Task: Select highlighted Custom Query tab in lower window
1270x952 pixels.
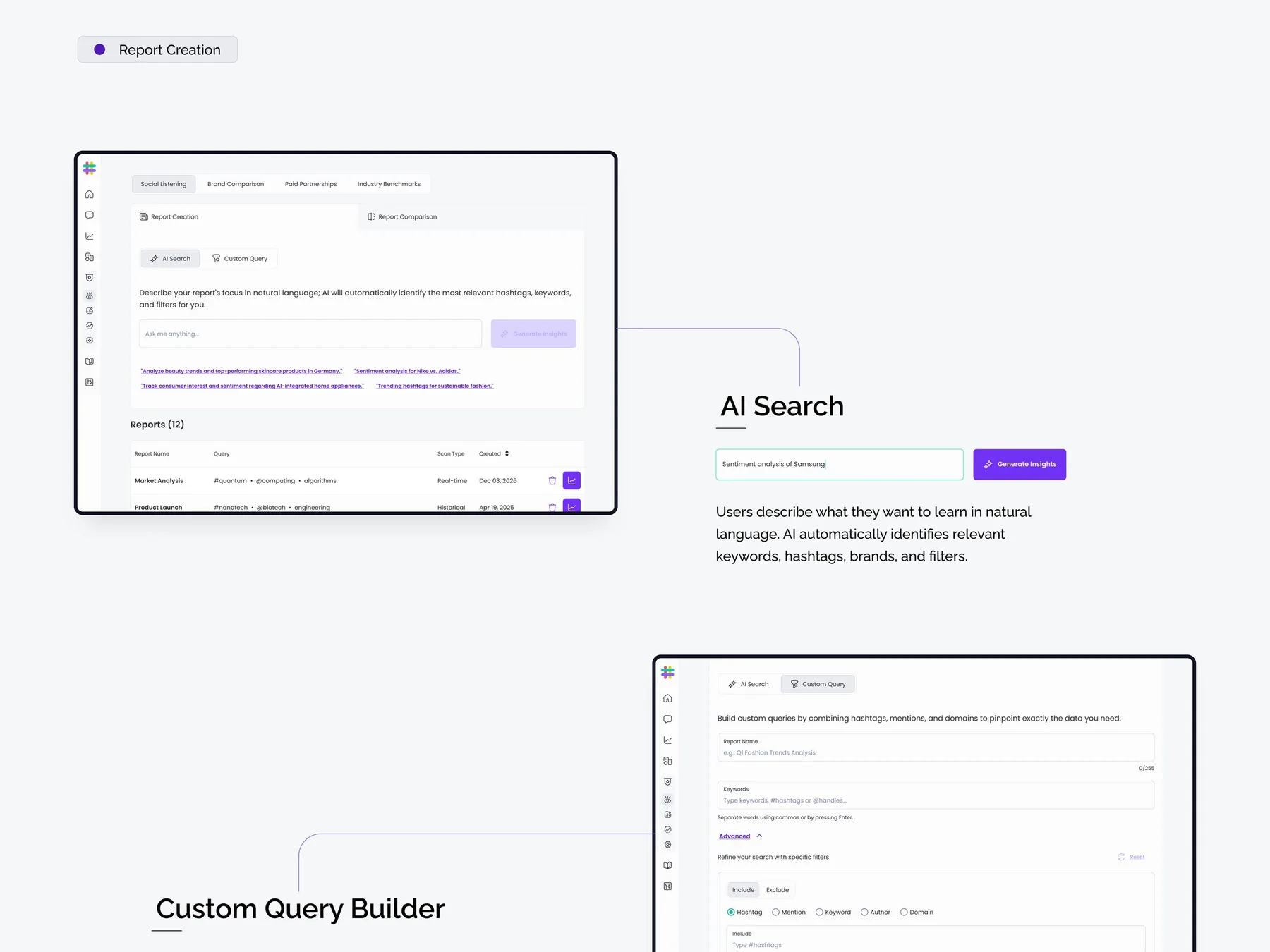Action: pyautogui.click(x=818, y=684)
